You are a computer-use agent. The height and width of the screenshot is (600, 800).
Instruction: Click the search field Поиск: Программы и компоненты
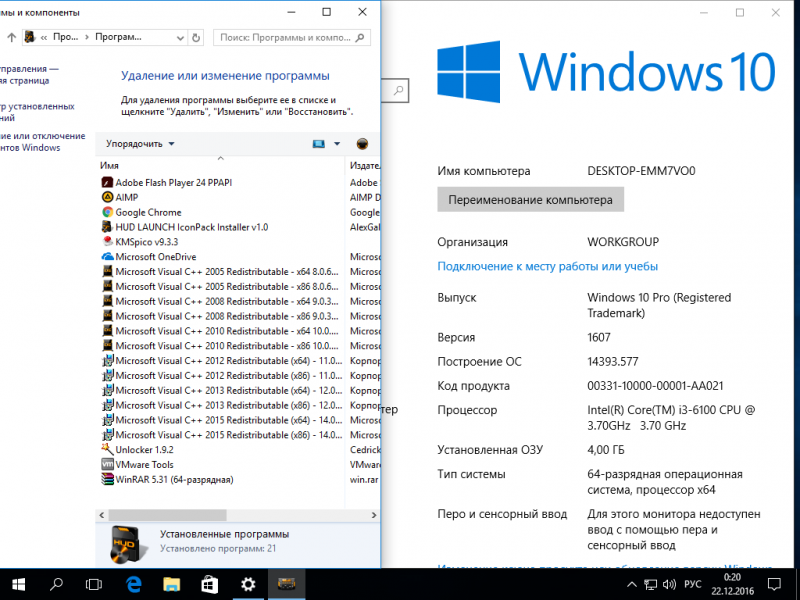pos(292,38)
